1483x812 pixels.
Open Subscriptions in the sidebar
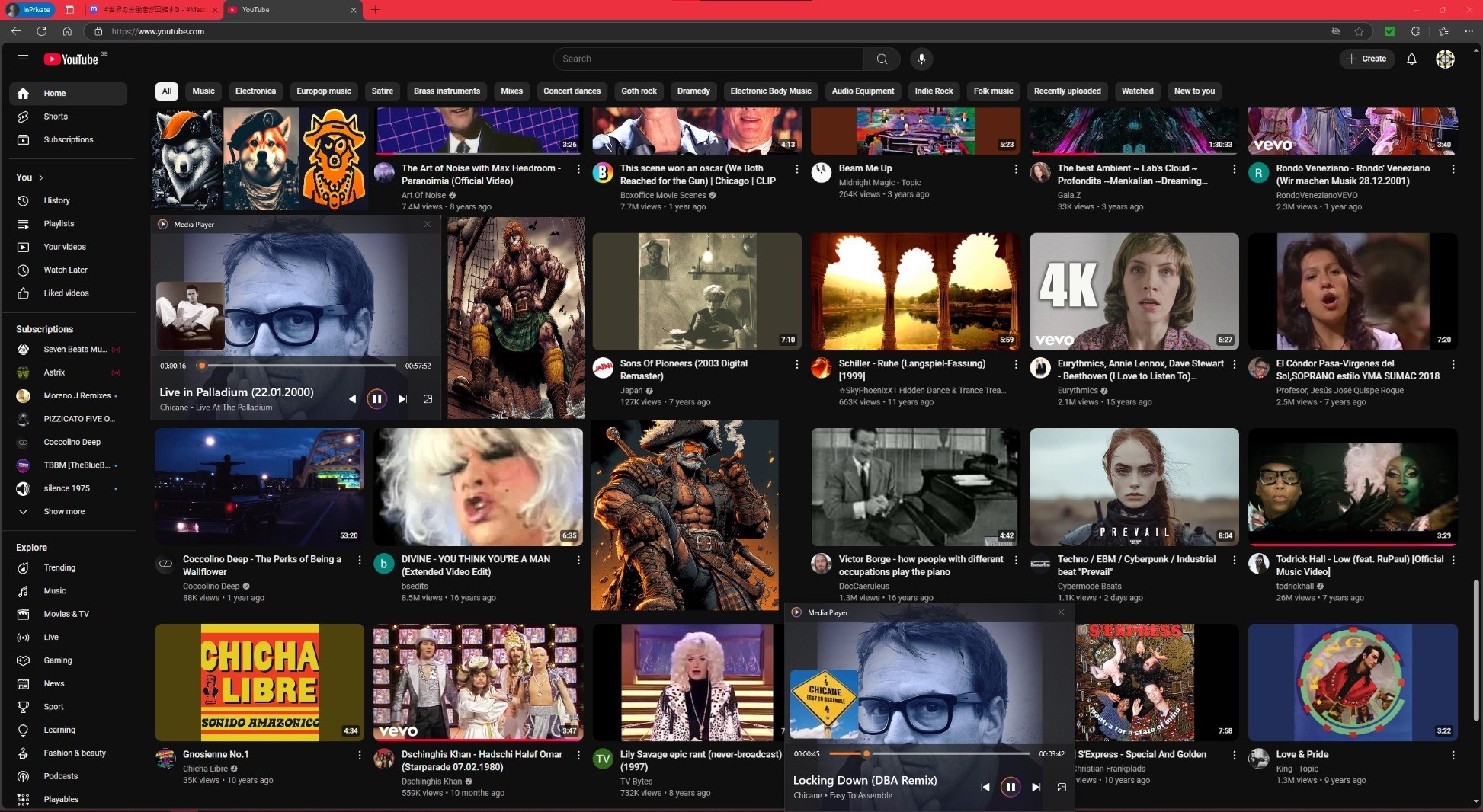point(68,139)
